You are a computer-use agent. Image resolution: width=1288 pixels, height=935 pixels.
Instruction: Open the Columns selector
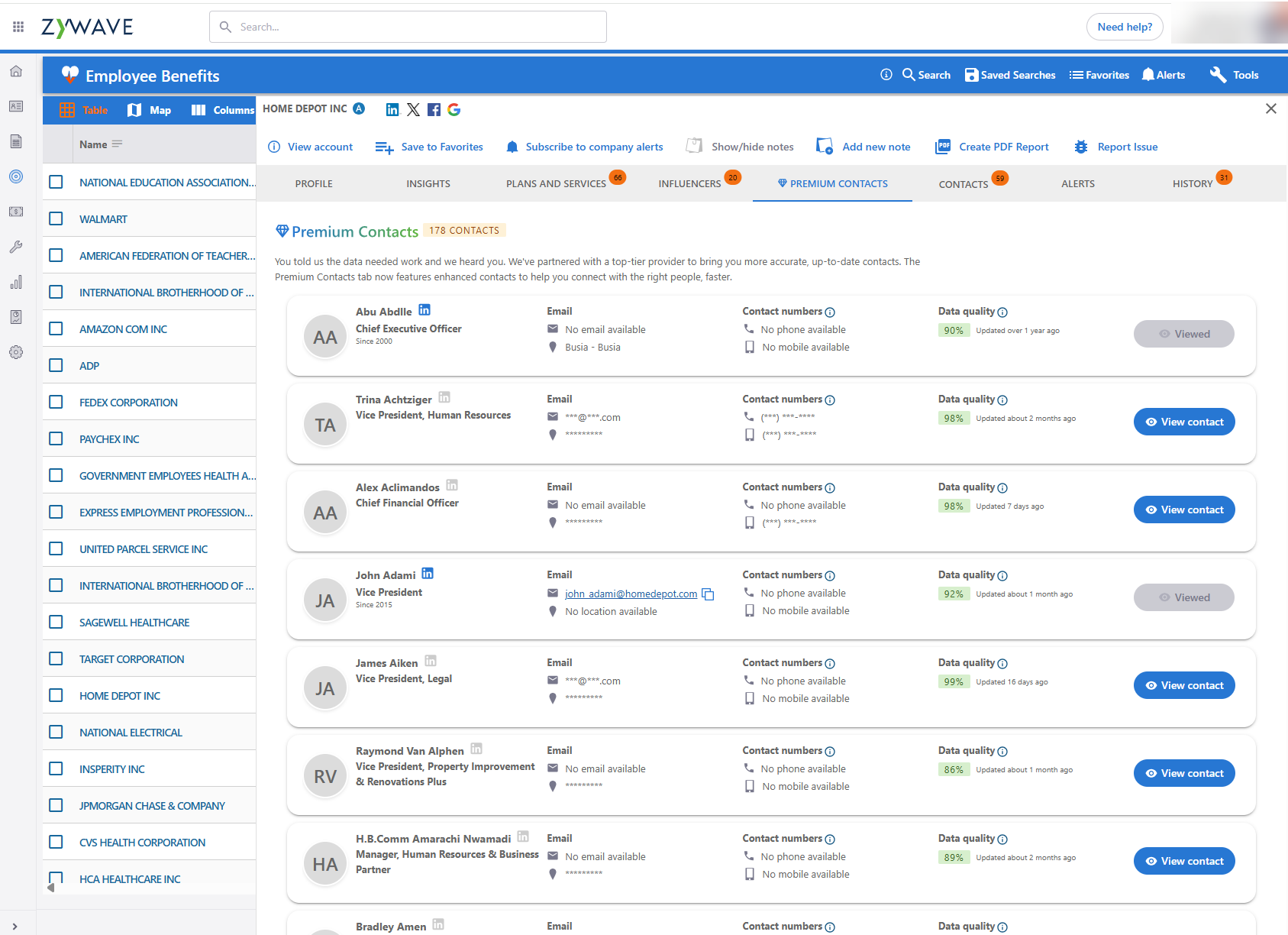click(x=222, y=110)
